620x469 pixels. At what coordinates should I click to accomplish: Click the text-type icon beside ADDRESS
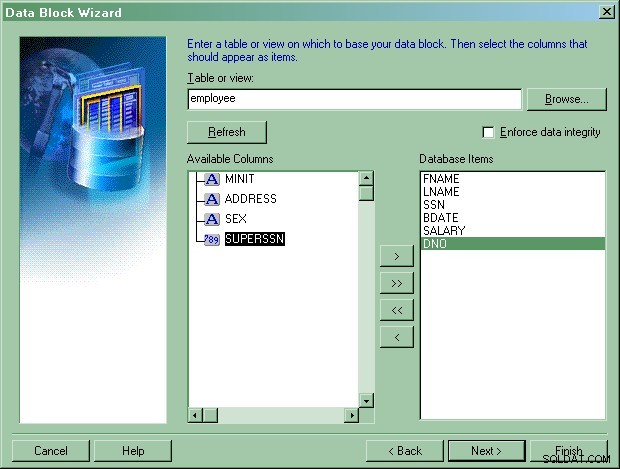pos(212,199)
